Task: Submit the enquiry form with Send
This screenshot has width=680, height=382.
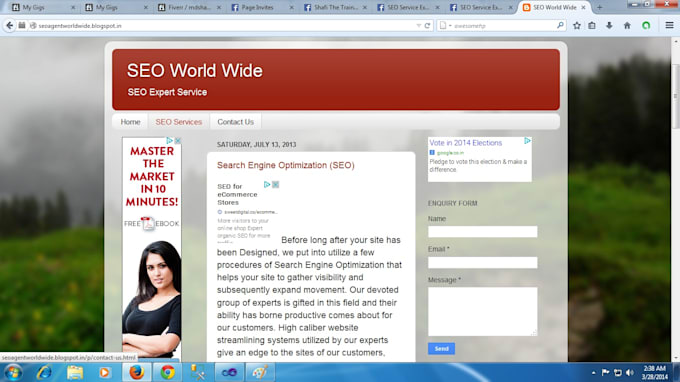Action: coord(441,349)
